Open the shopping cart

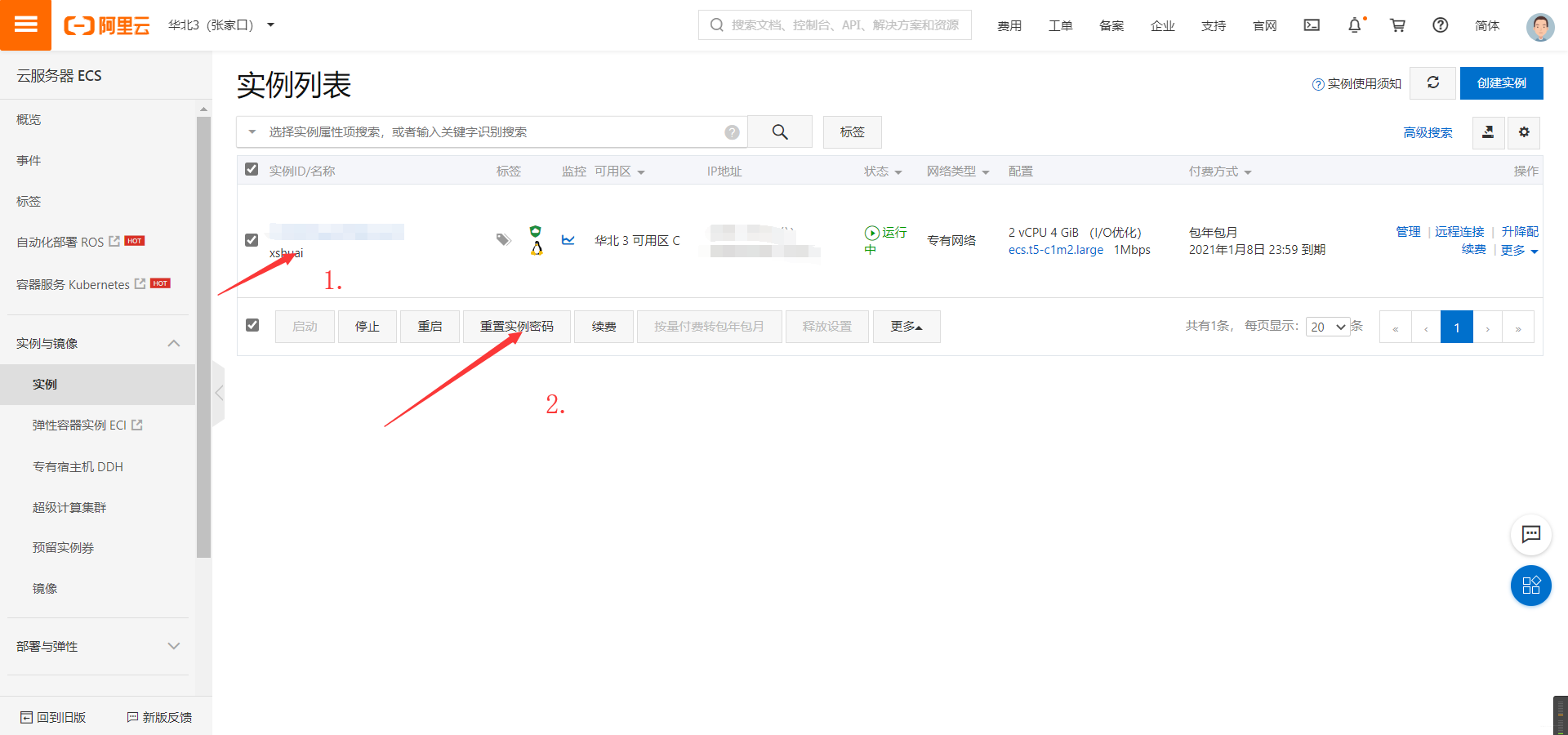1397,25
